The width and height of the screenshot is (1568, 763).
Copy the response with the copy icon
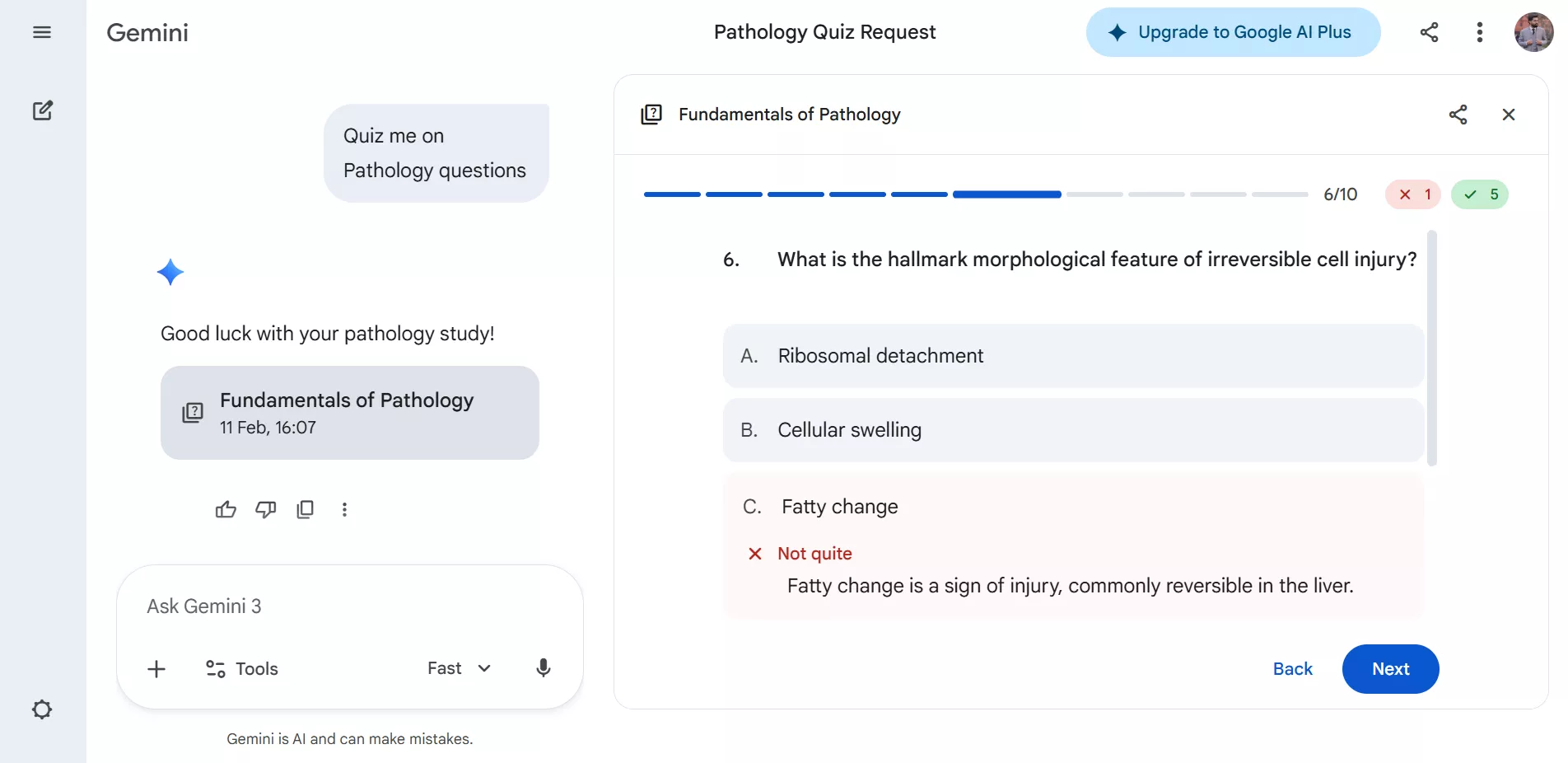coord(305,509)
